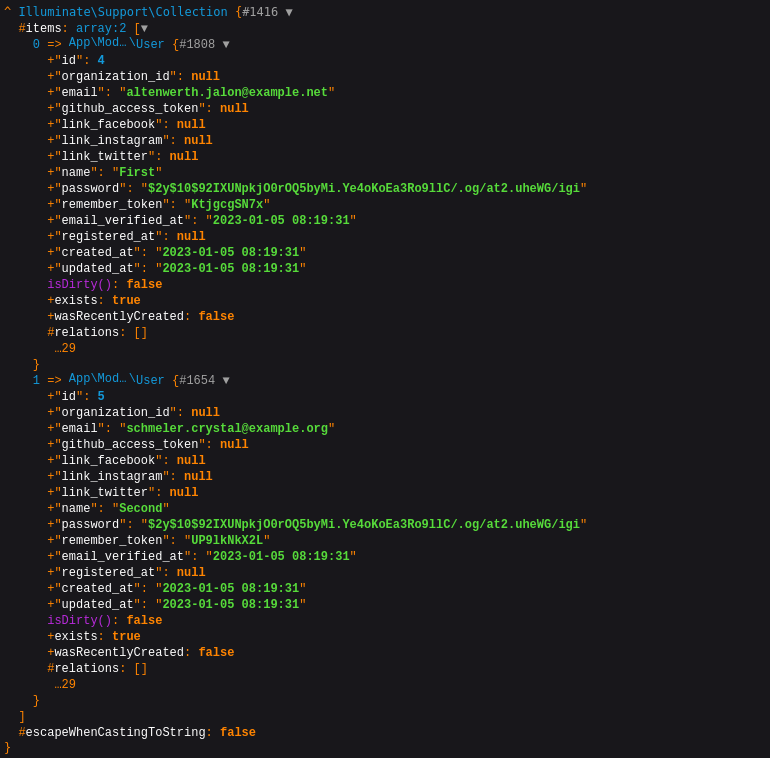This screenshot has height=758, width=770.
Task: Click the name value "Second"
Action: [140, 509]
